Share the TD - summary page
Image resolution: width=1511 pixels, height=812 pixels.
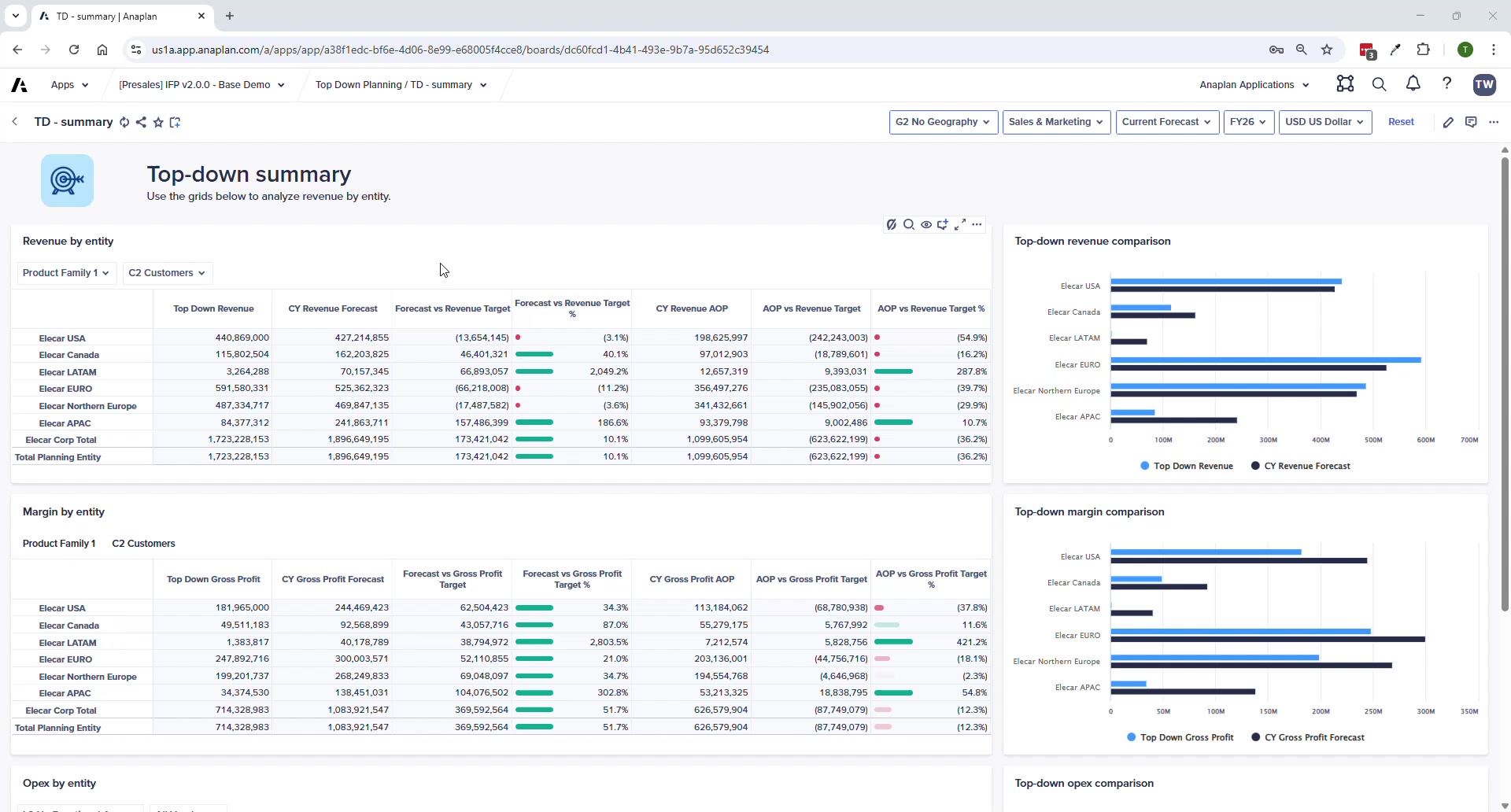click(141, 122)
